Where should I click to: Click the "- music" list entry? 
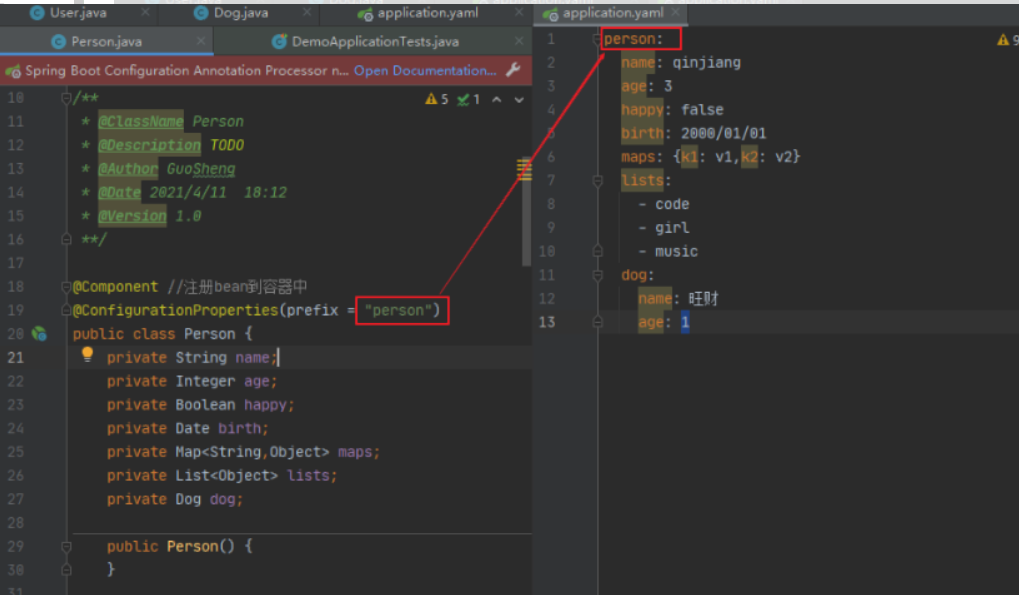click(668, 251)
